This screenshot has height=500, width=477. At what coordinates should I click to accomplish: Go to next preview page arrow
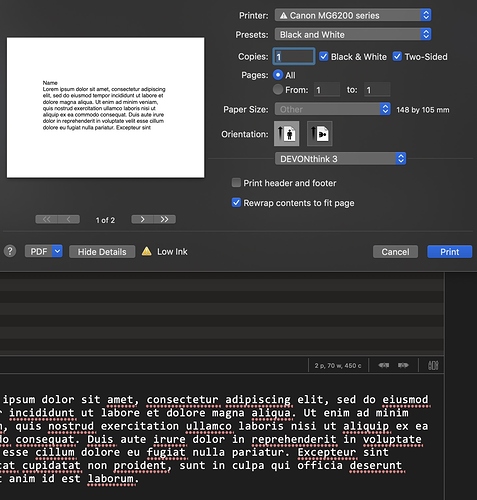pyautogui.click(x=142, y=219)
